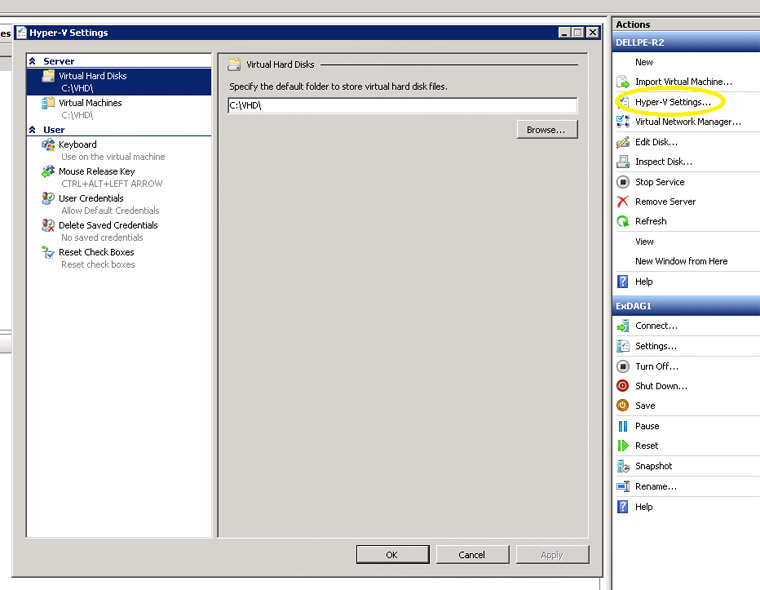Click the Snapshot icon

click(x=623, y=466)
